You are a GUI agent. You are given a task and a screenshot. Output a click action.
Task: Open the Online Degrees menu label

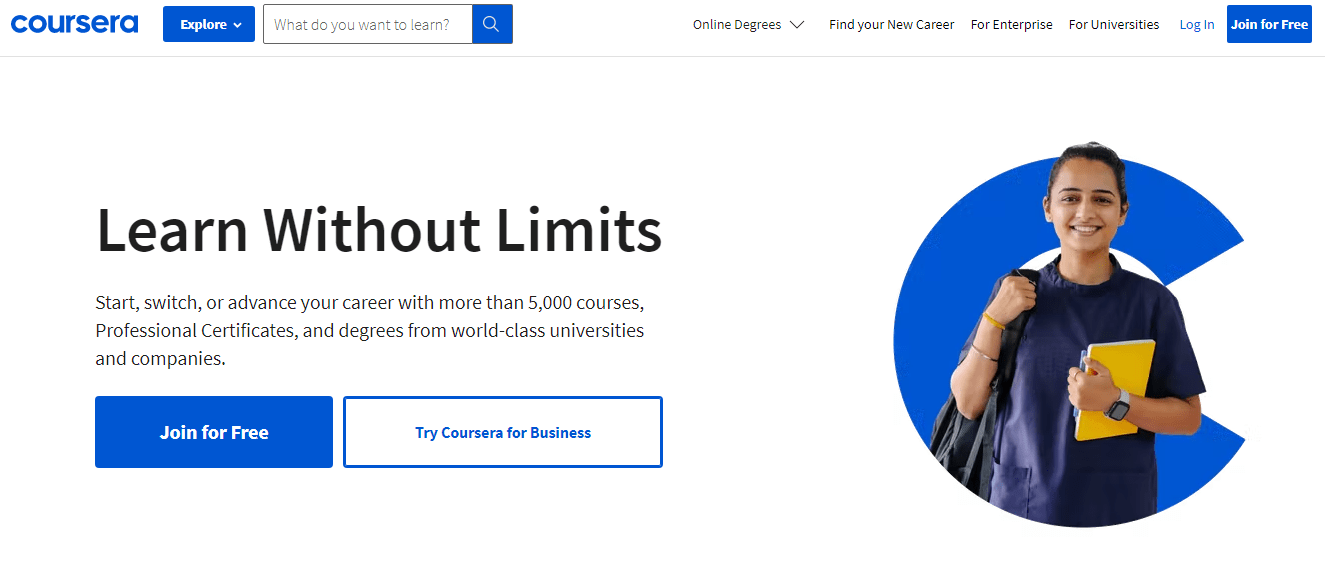737,25
